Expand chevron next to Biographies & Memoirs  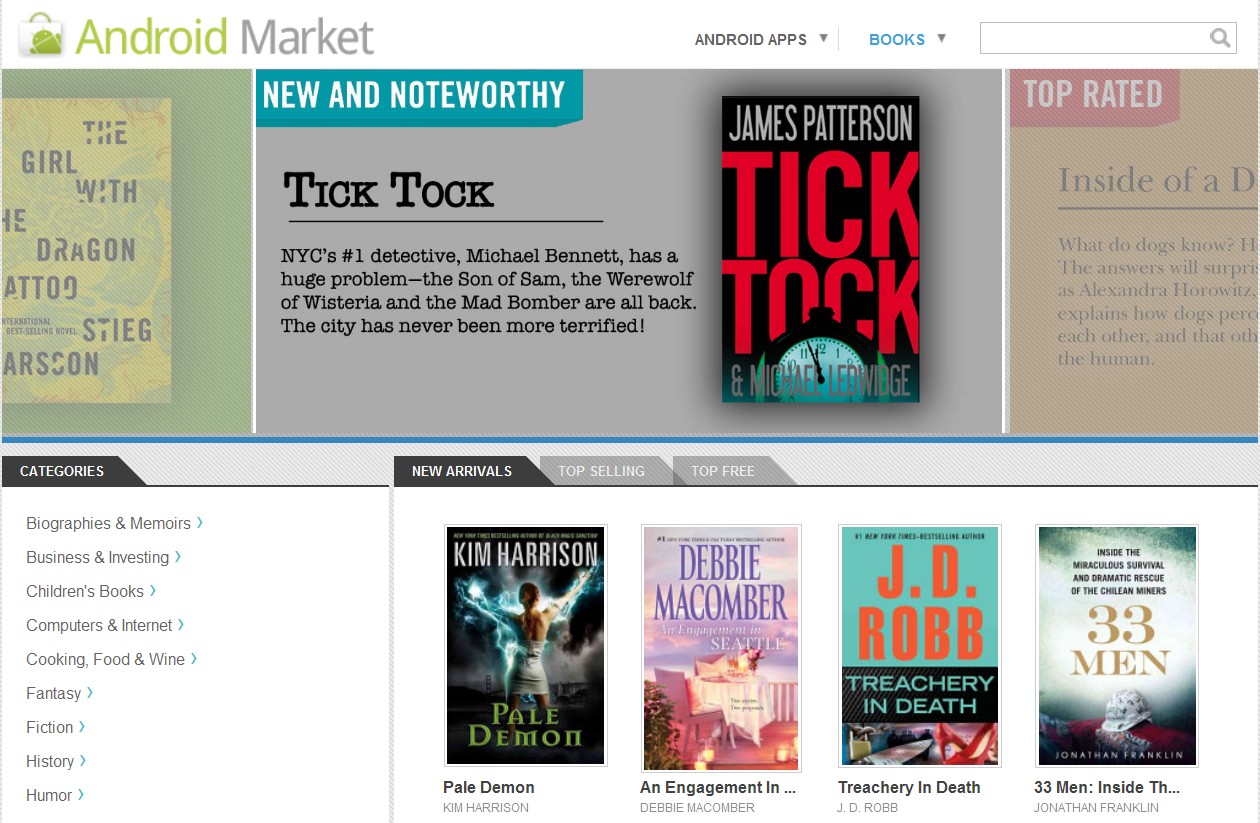click(200, 522)
